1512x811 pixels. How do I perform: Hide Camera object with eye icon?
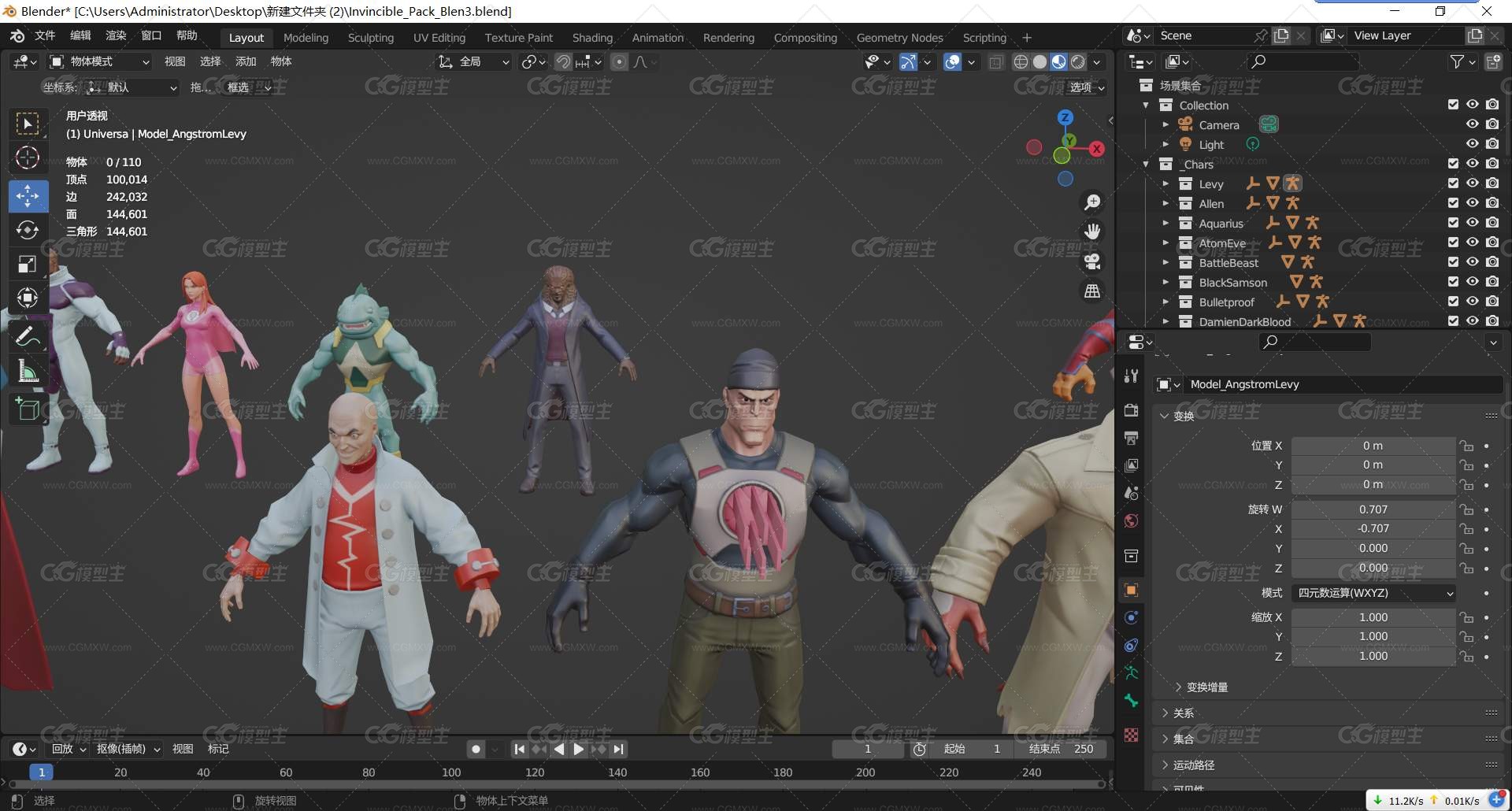pyautogui.click(x=1473, y=124)
